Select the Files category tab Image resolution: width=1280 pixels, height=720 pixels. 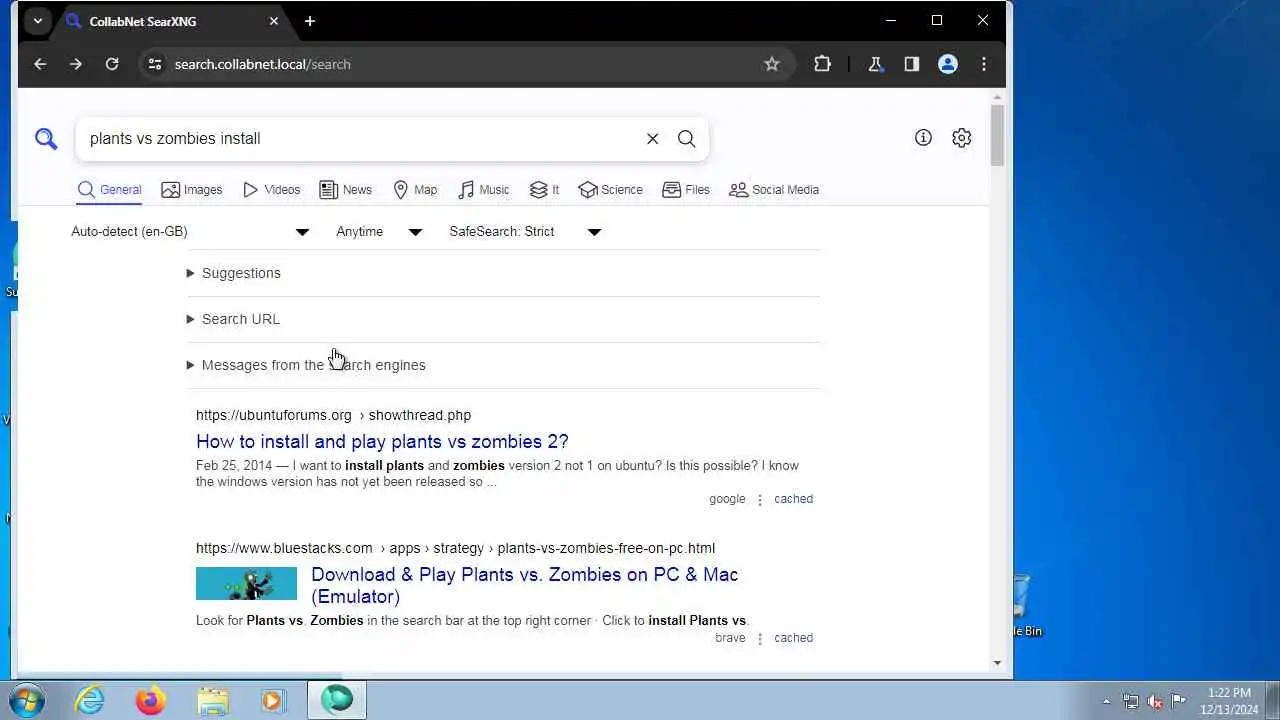coord(686,190)
